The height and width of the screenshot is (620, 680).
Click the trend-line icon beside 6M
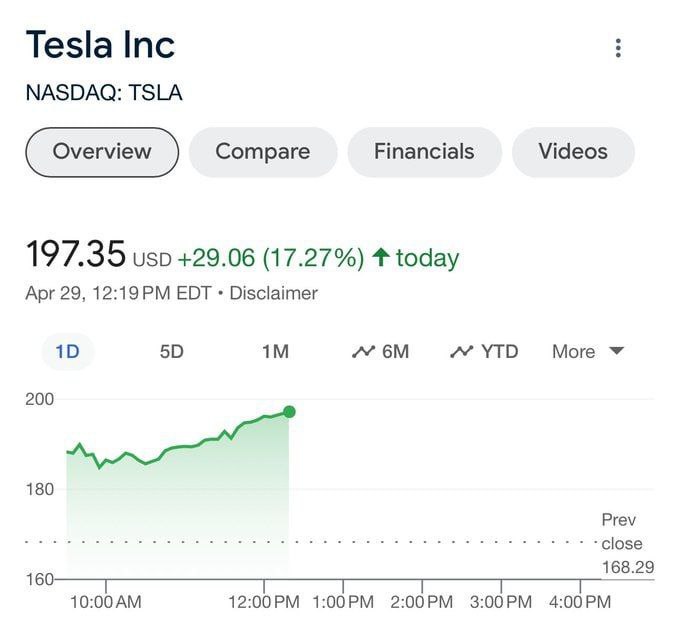click(362, 352)
